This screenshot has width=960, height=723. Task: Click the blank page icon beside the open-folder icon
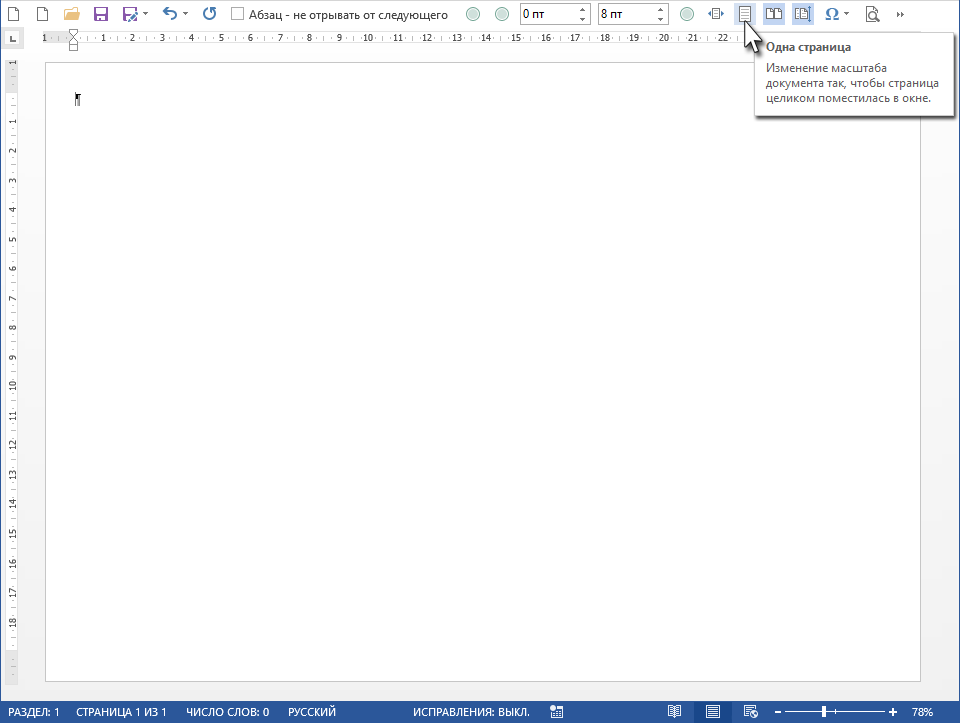click(42, 13)
